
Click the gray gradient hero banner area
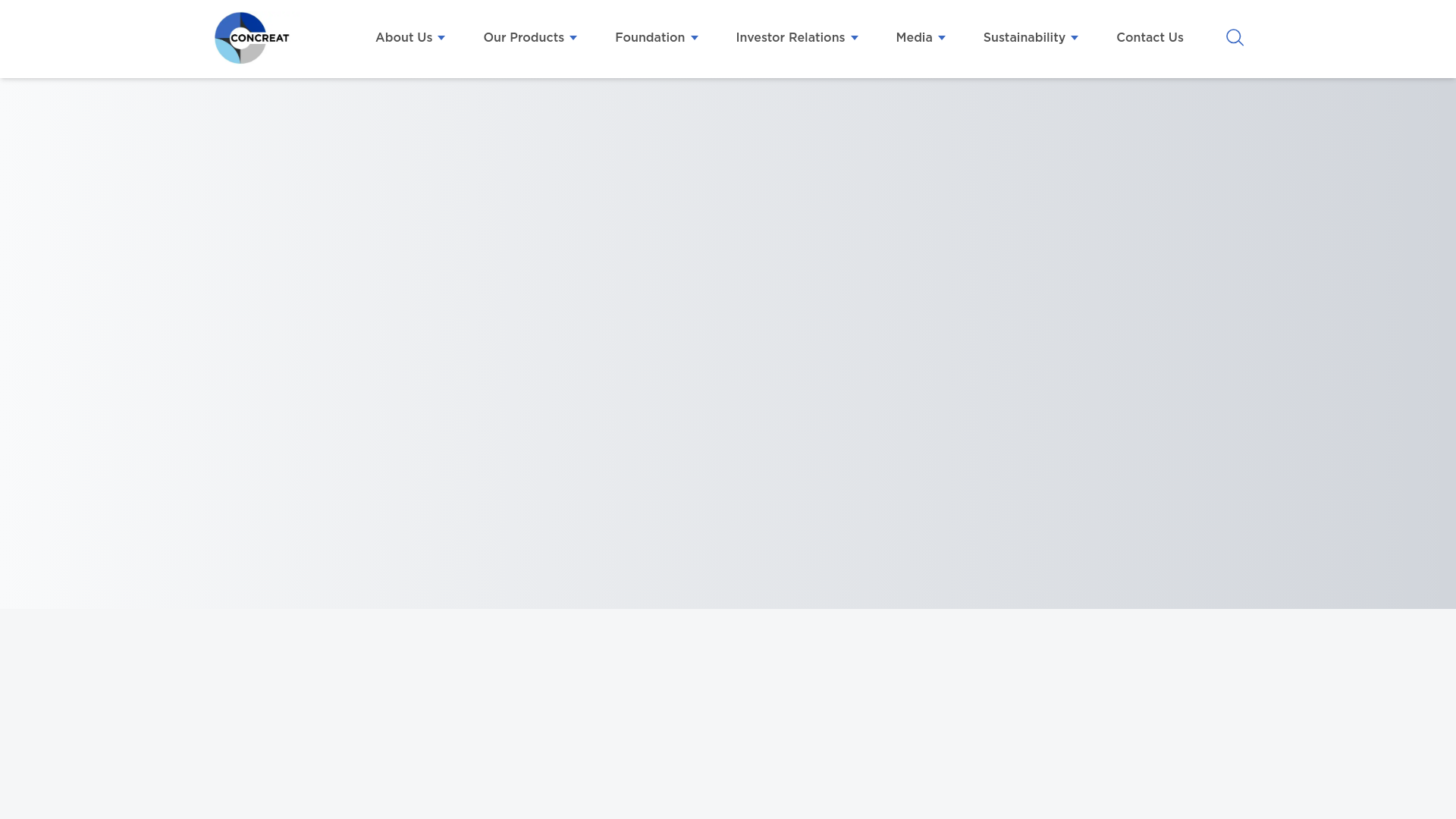[728, 341]
